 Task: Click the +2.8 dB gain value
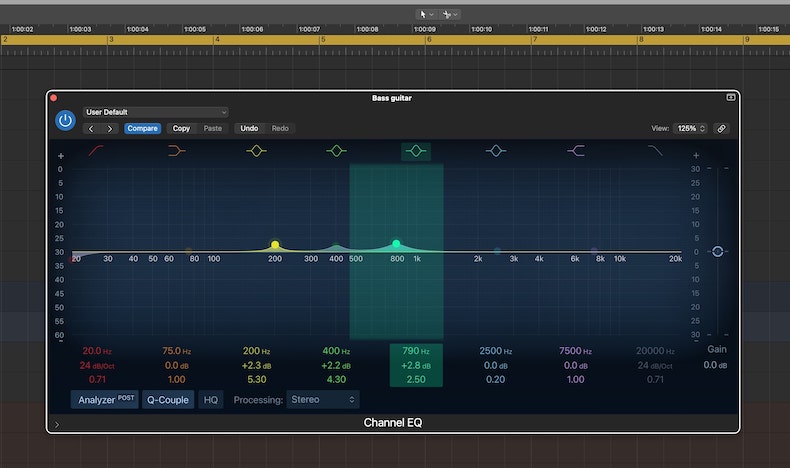click(x=416, y=365)
